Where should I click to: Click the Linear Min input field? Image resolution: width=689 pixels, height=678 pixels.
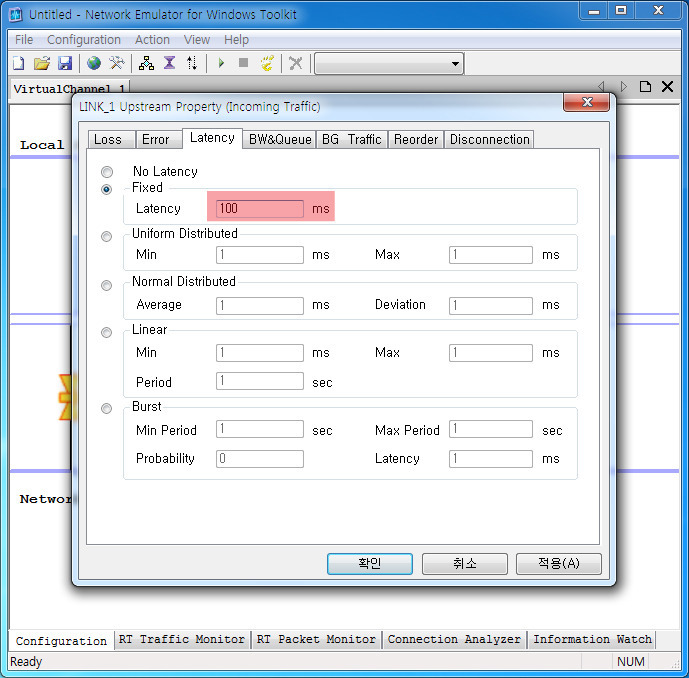click(260, 353)
